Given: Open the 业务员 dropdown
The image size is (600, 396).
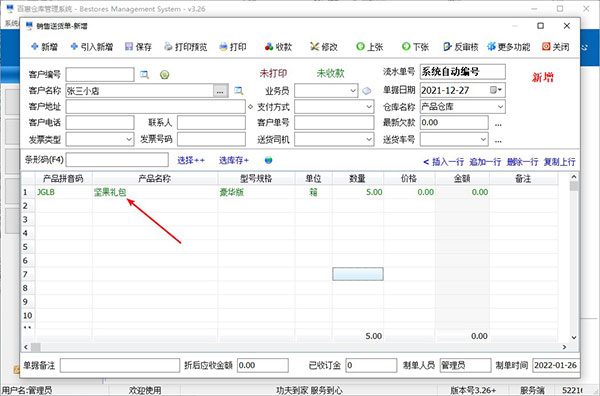Looking at the screenshot, I should click(x=353, y=91).
